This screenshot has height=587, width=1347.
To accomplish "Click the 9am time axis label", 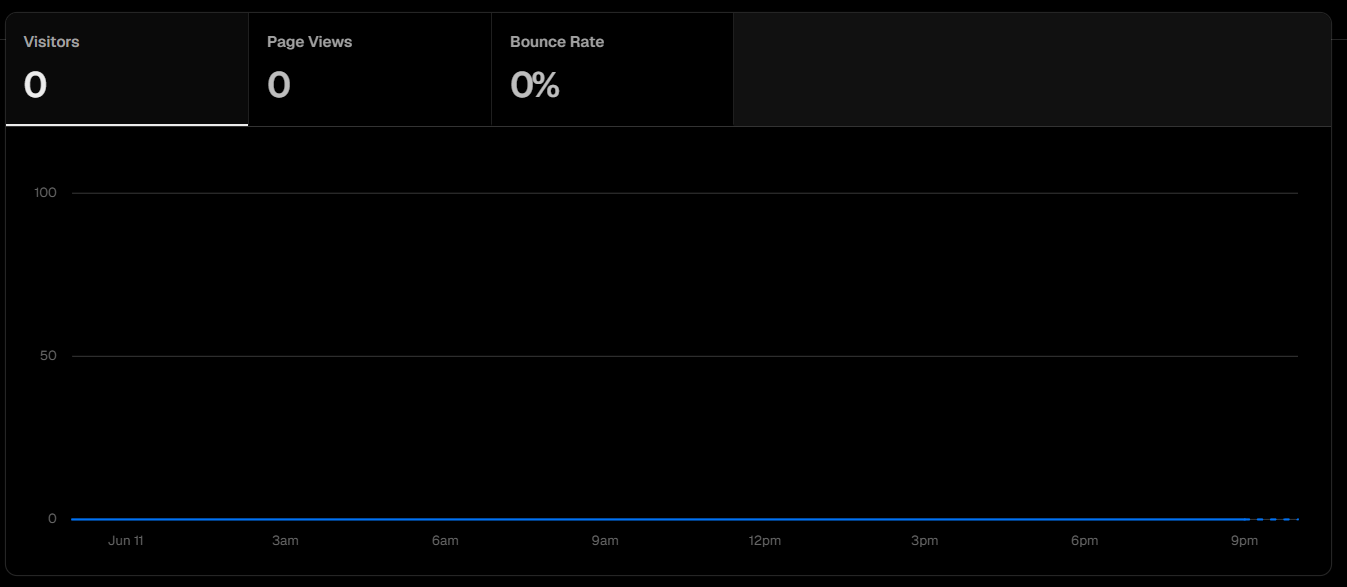I will (x=605, y=541).
